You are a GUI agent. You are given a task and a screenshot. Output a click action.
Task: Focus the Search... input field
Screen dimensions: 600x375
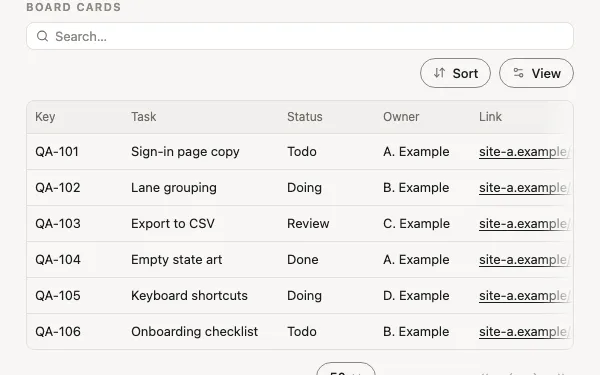pyautogui.click(x=300, y=36)
